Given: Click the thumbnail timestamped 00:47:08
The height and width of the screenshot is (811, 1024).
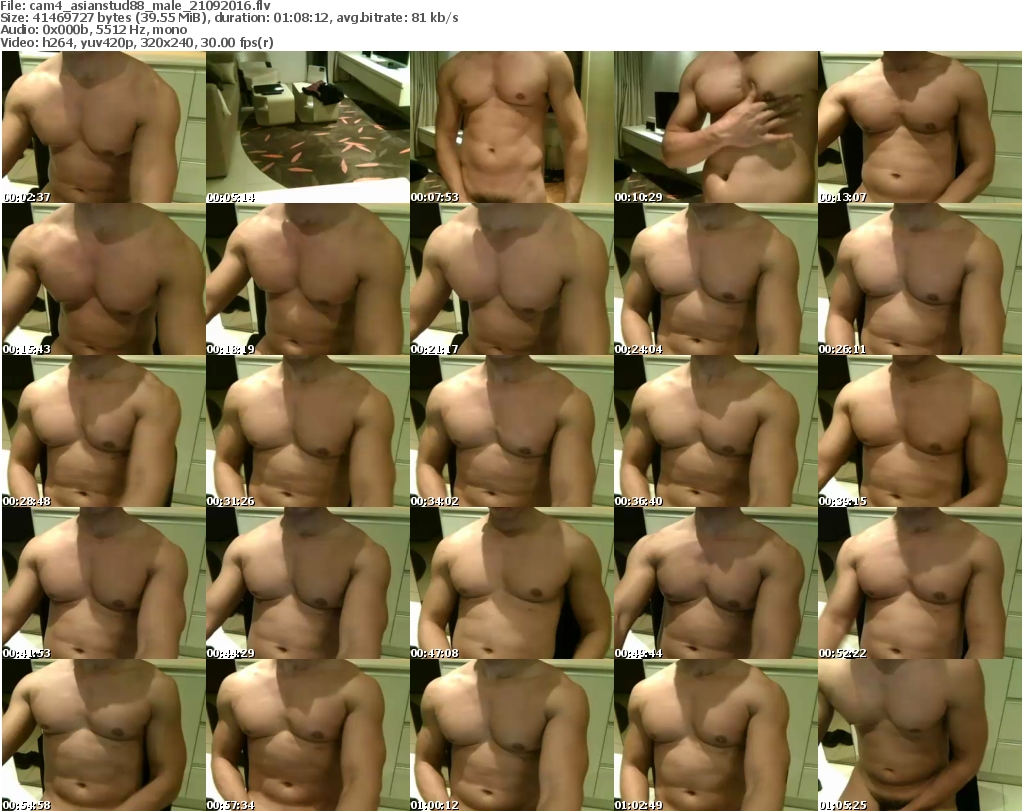Looking at the screenshot, I should [x=512, y=583].
